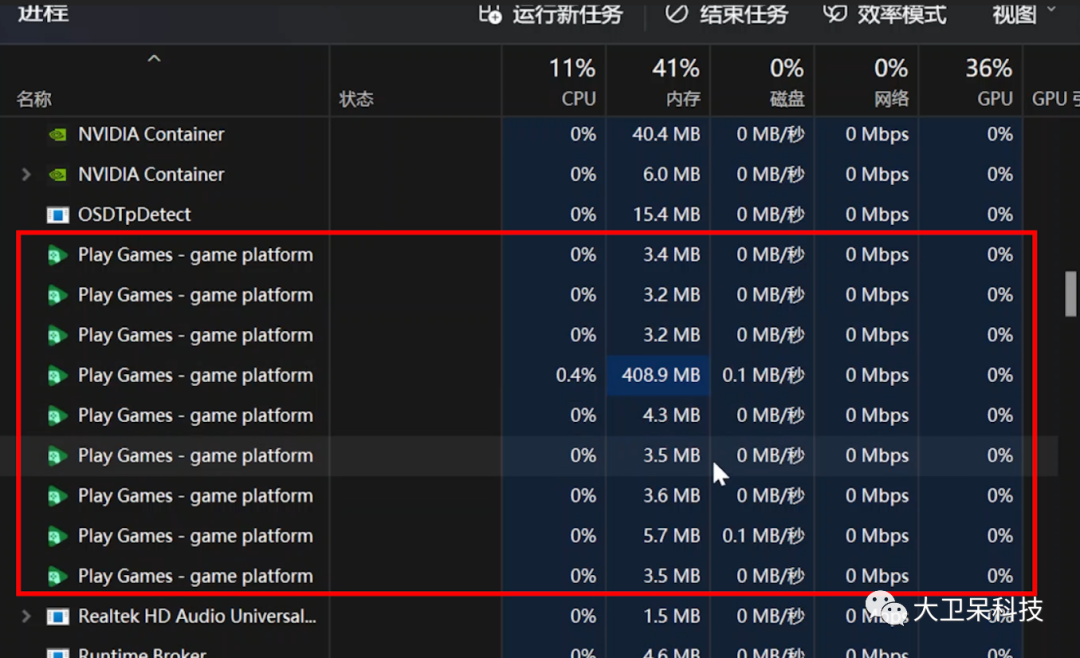This screenshot has height=658, width=1080.
Task: Click the 6.0 MB memory cell
Action: click(x=658, y=174)
